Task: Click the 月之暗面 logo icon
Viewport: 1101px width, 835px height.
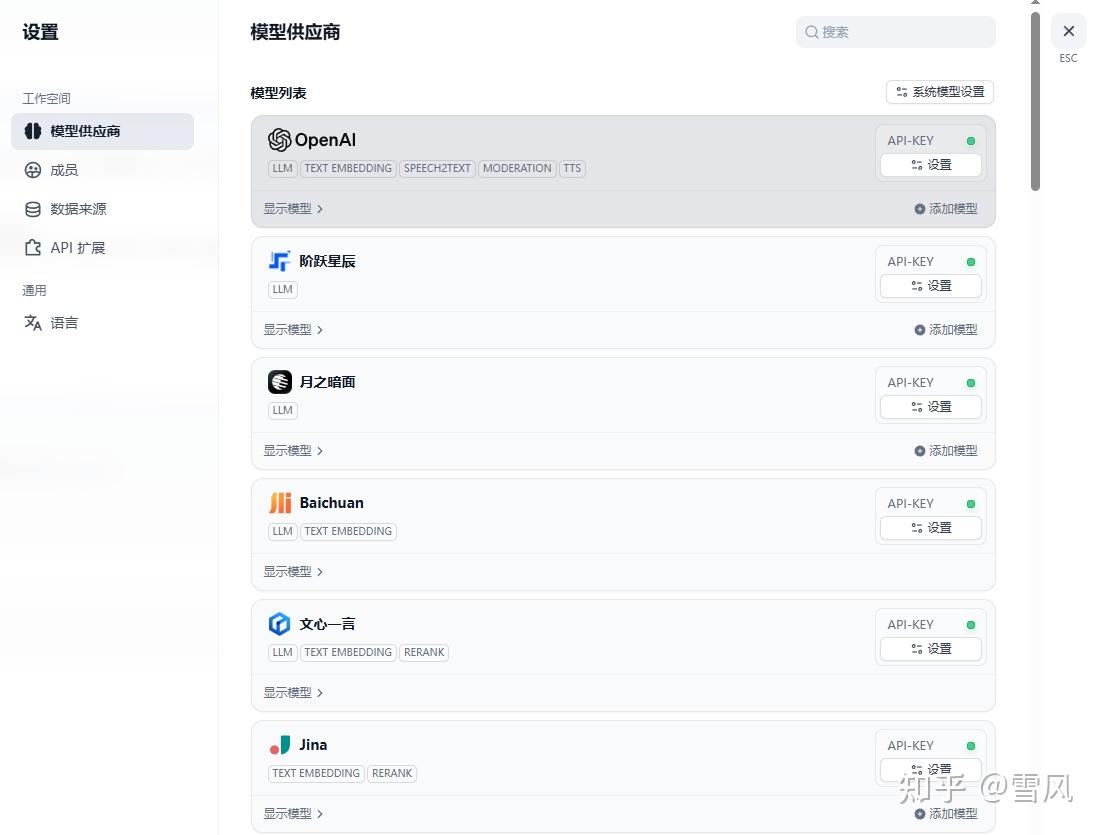Action: 279,382
